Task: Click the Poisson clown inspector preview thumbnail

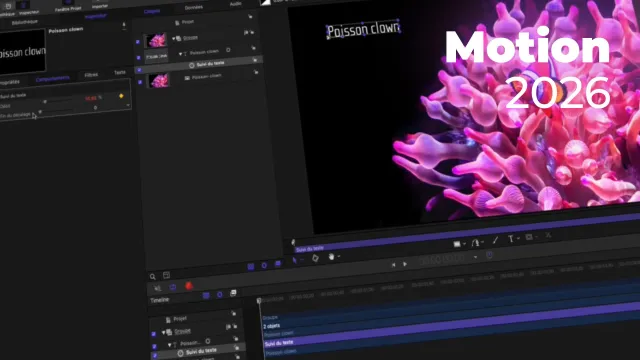Action: click(x=22, y=51)
